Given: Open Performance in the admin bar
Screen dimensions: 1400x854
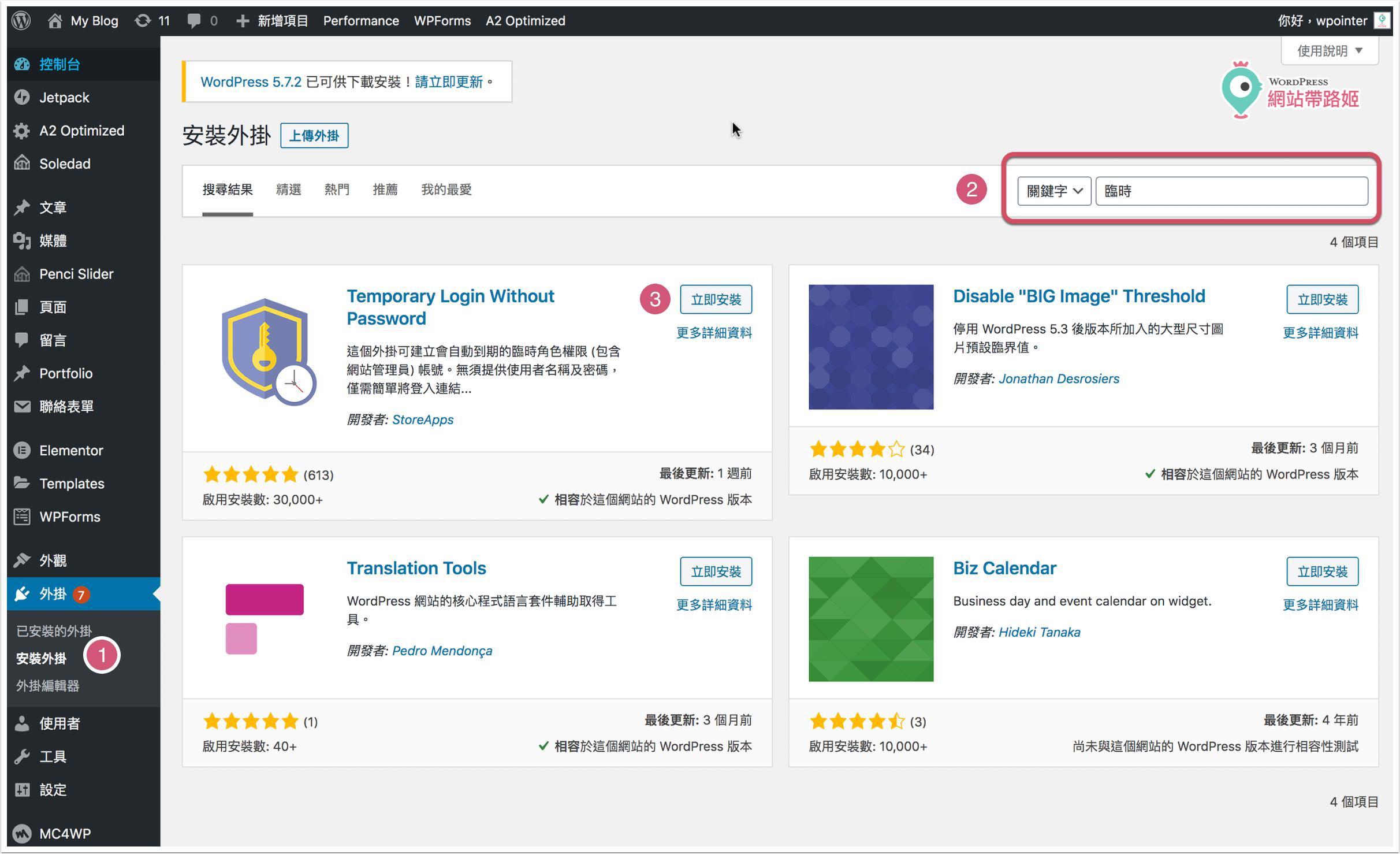Looking at the screenshot, I should point(361,21).
